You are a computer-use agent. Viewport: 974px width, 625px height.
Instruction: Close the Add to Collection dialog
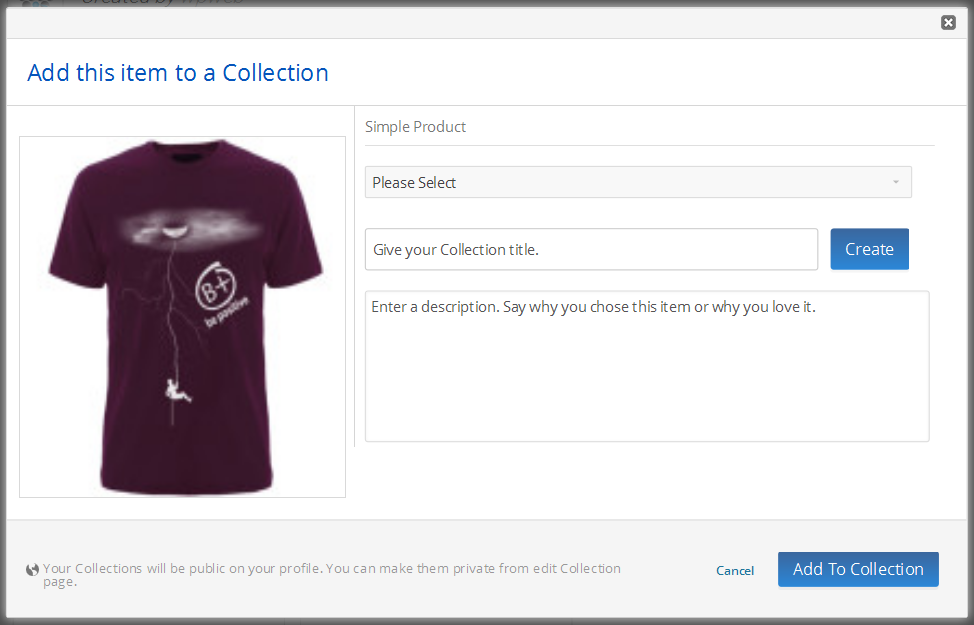click(948, 23)
